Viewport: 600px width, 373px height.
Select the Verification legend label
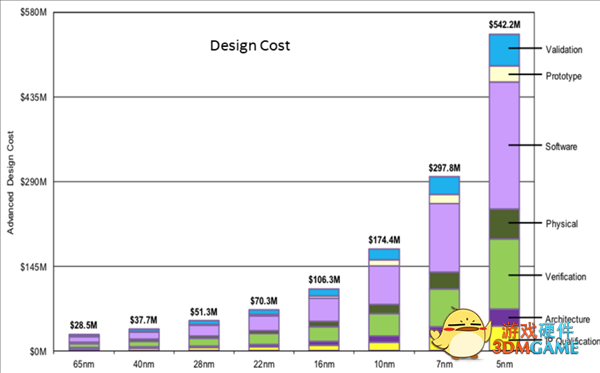click(x=566, y=277)
